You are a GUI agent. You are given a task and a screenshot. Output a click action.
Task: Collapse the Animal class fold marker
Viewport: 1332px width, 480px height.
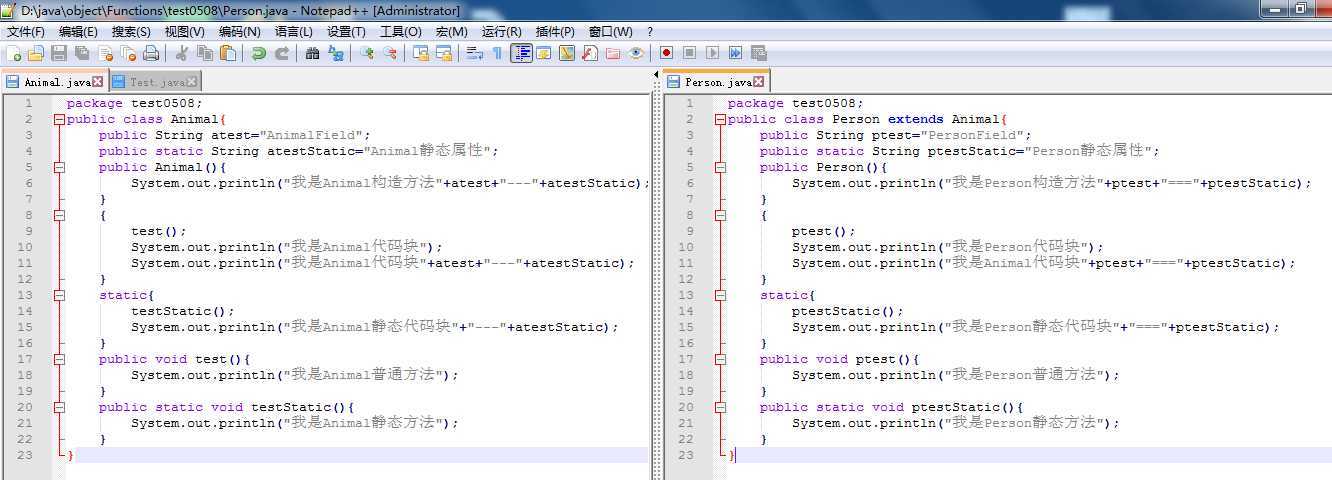tap(59, 119)
